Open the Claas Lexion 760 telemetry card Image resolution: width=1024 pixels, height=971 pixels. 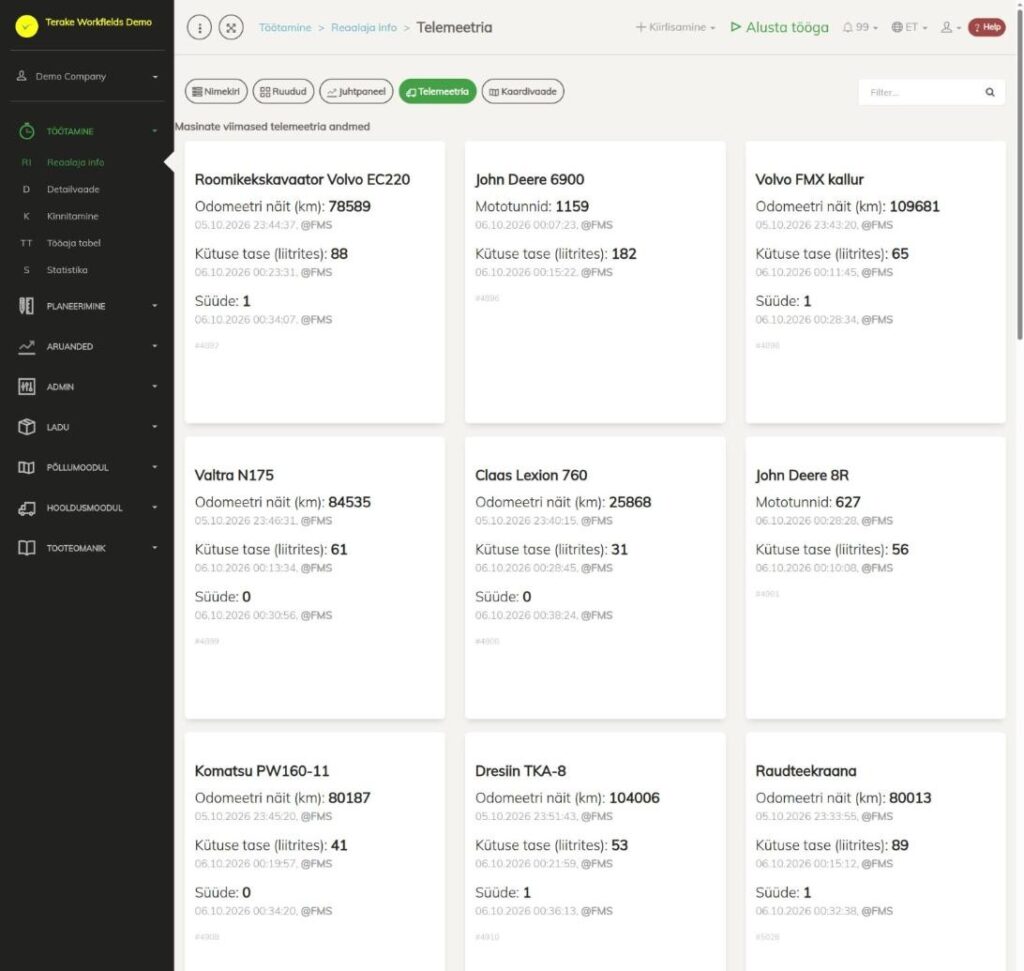point(595,578)
